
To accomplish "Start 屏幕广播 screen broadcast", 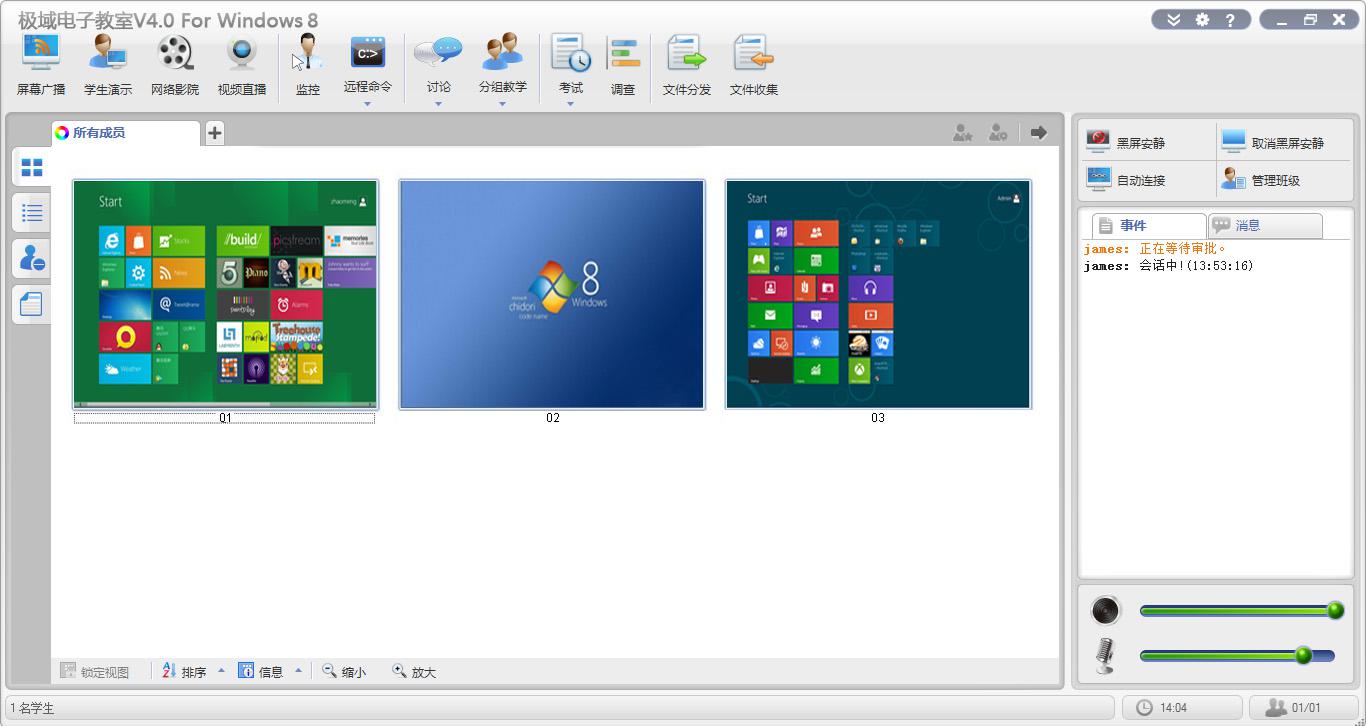I will [x=41, y=65].
